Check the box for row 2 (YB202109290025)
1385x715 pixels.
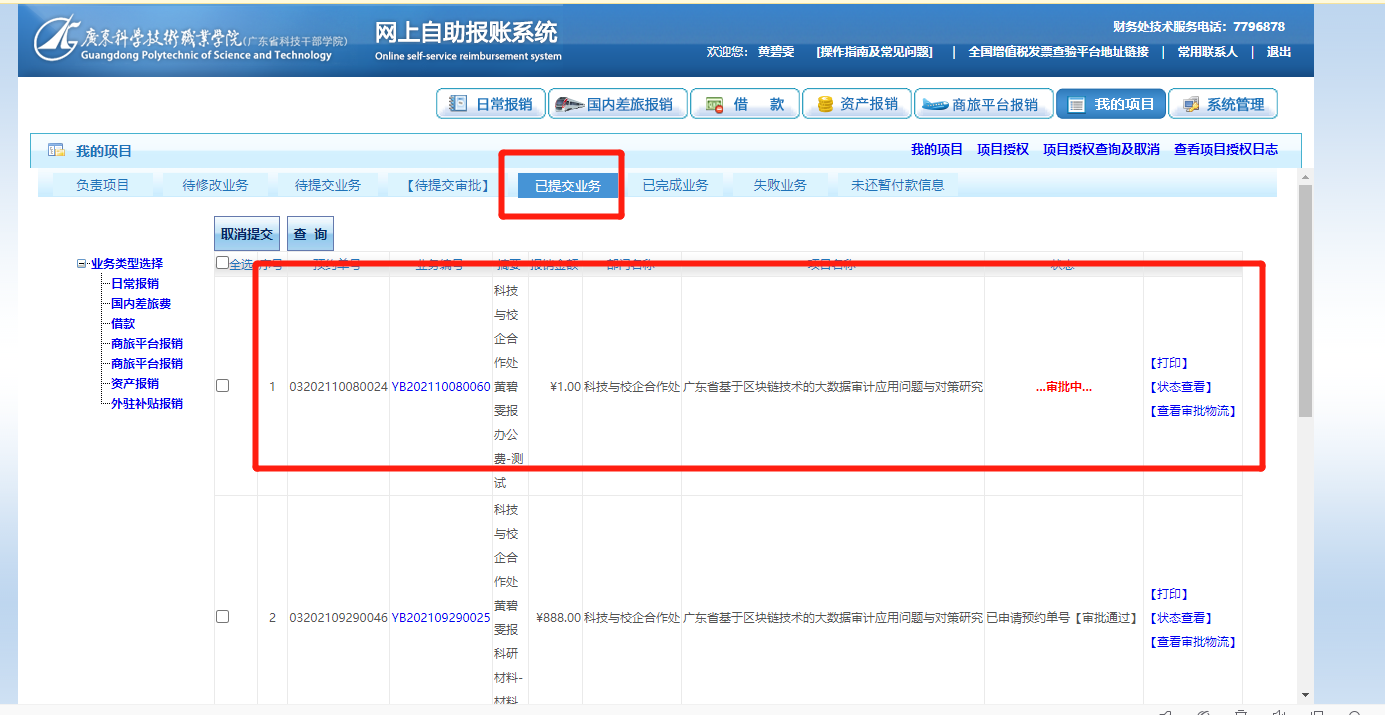(x=223, y=617)
